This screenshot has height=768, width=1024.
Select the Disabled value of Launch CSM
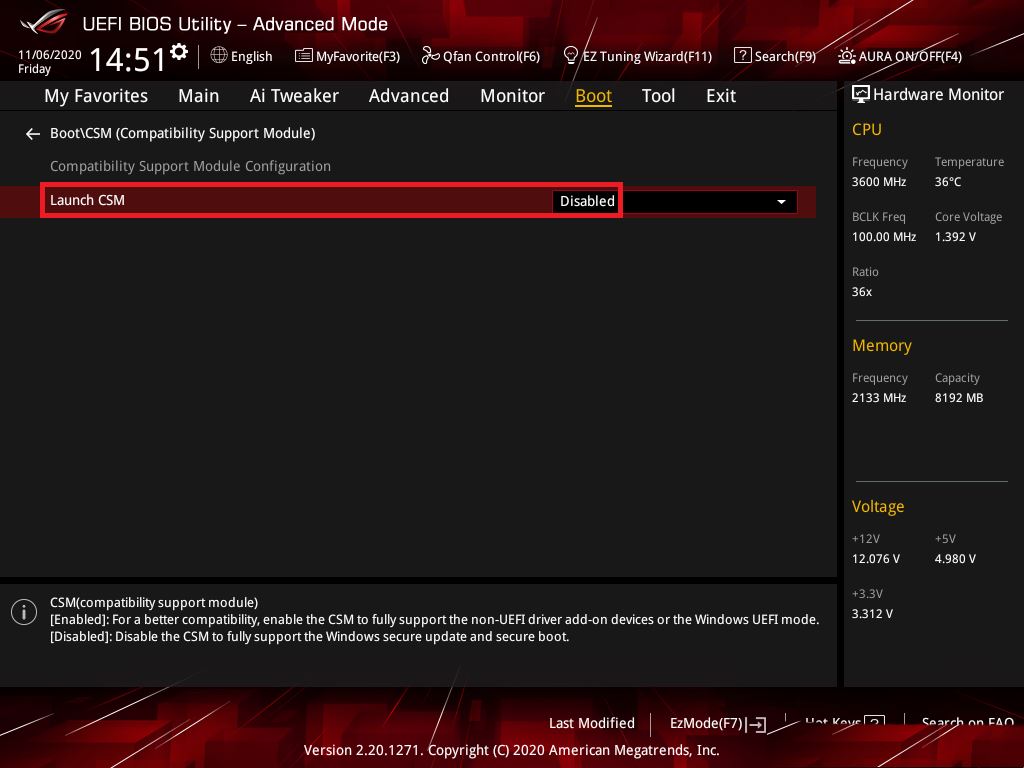point(587,201)
